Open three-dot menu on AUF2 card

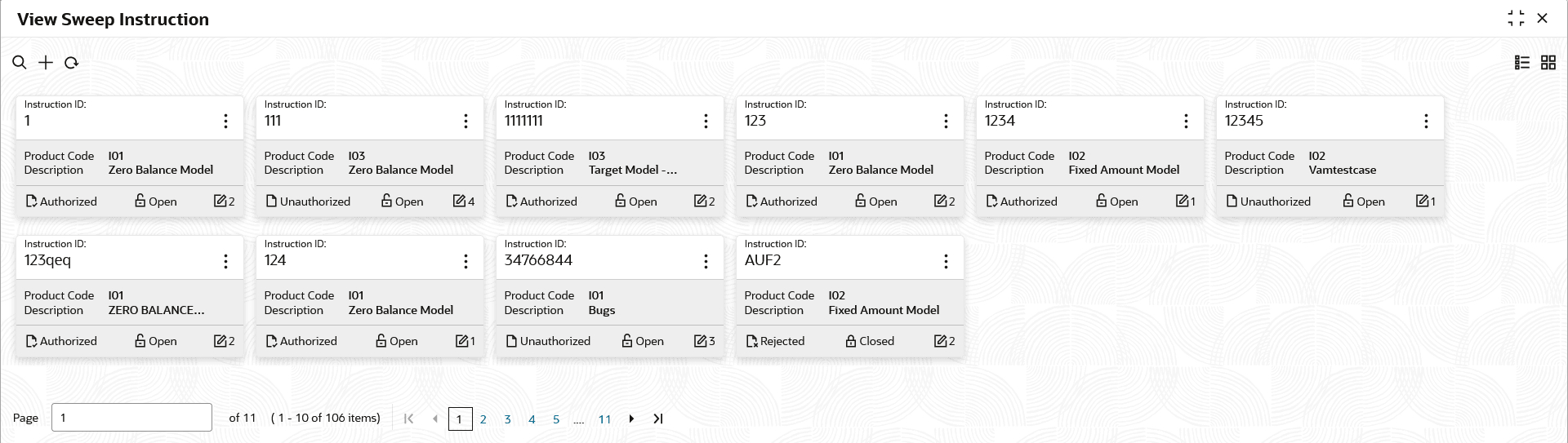(x=946, y=261)
